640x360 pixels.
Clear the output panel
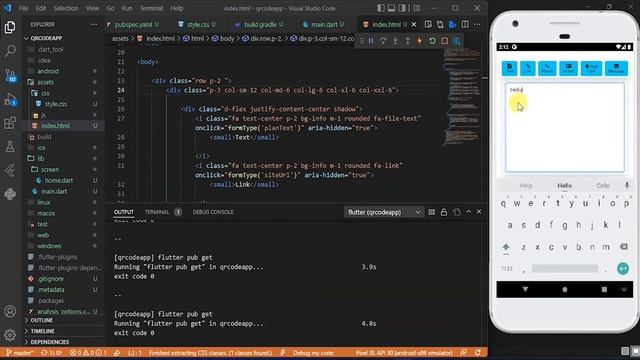point(431,212)
